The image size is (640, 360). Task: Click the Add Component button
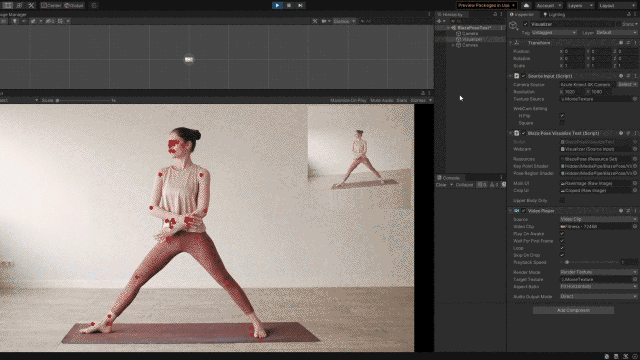point(573,310)
